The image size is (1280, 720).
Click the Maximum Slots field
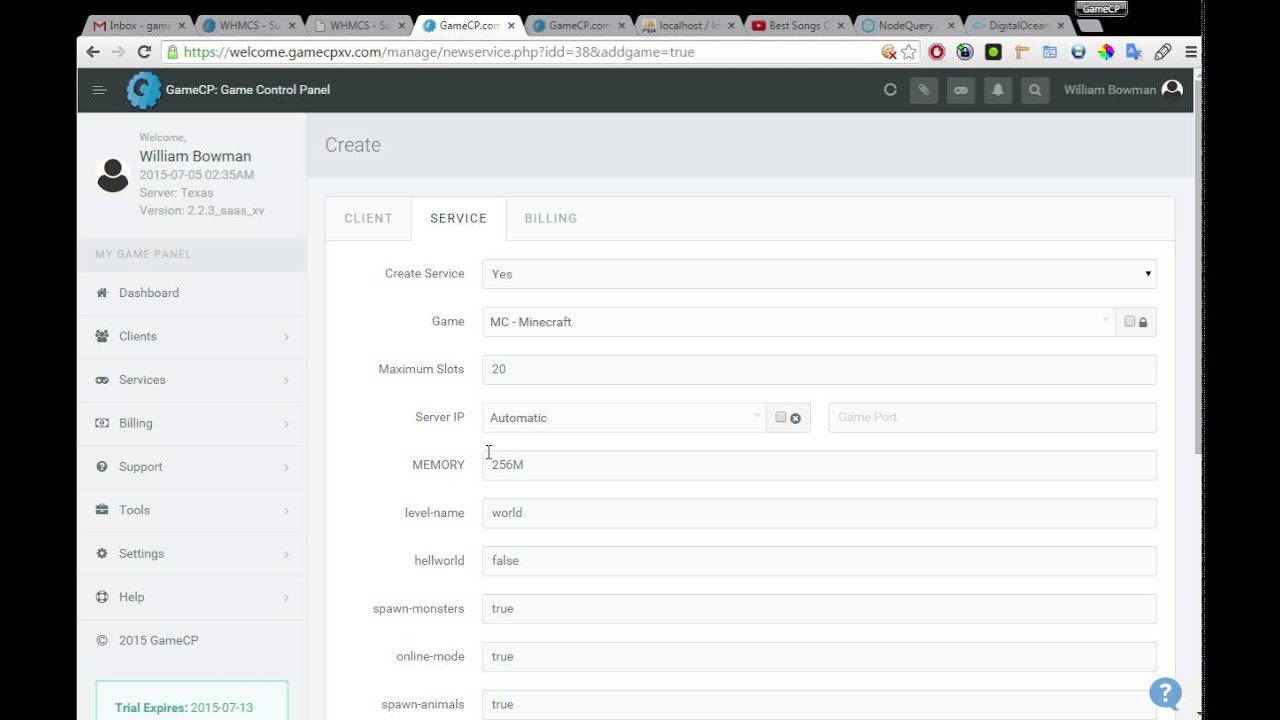click(x=819, y=370)
